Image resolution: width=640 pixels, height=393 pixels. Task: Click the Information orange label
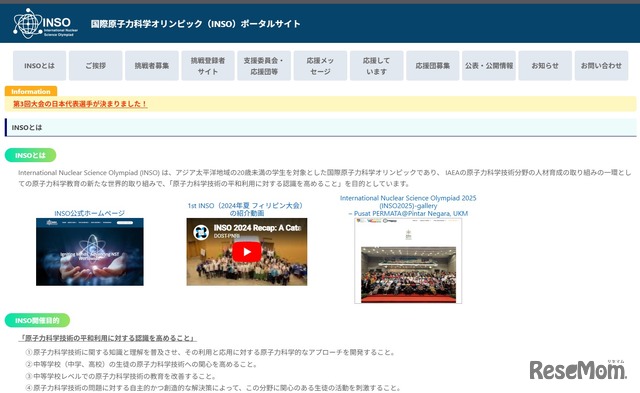(x=31, y=91)
